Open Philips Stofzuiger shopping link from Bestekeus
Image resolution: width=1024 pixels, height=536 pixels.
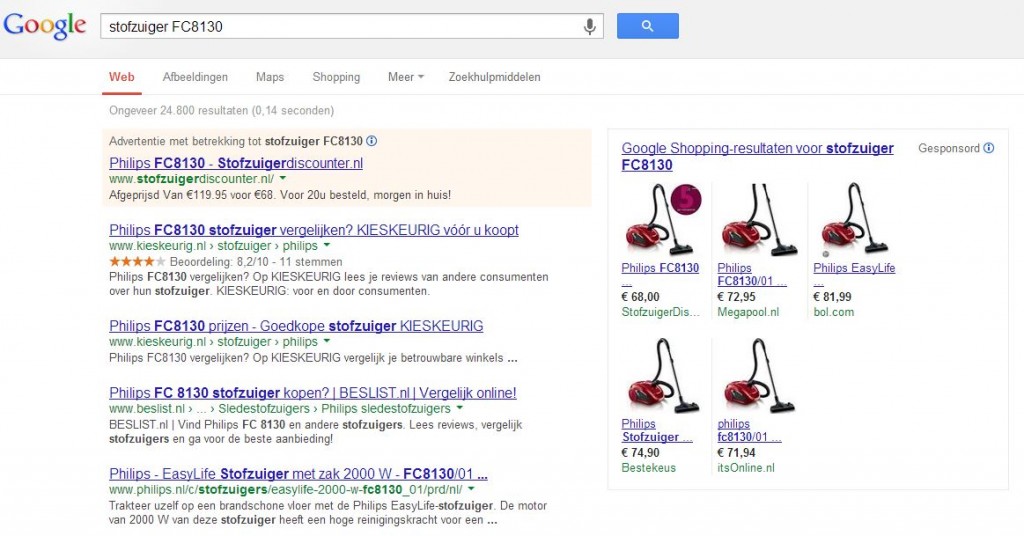click(x=656, y=430)
